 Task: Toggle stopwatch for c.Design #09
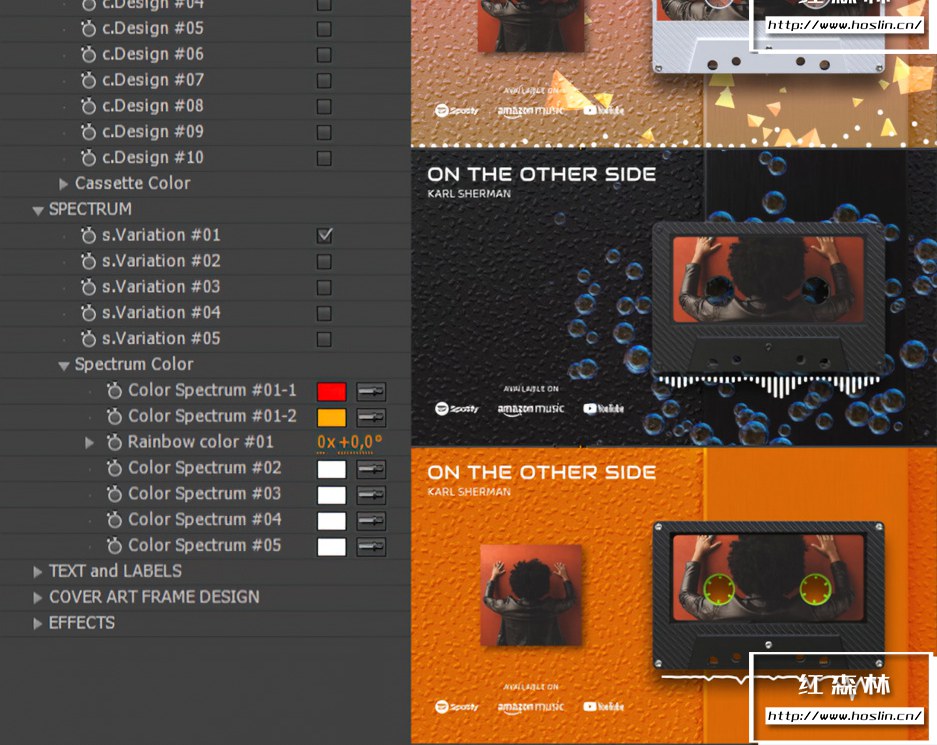[88, 132]
